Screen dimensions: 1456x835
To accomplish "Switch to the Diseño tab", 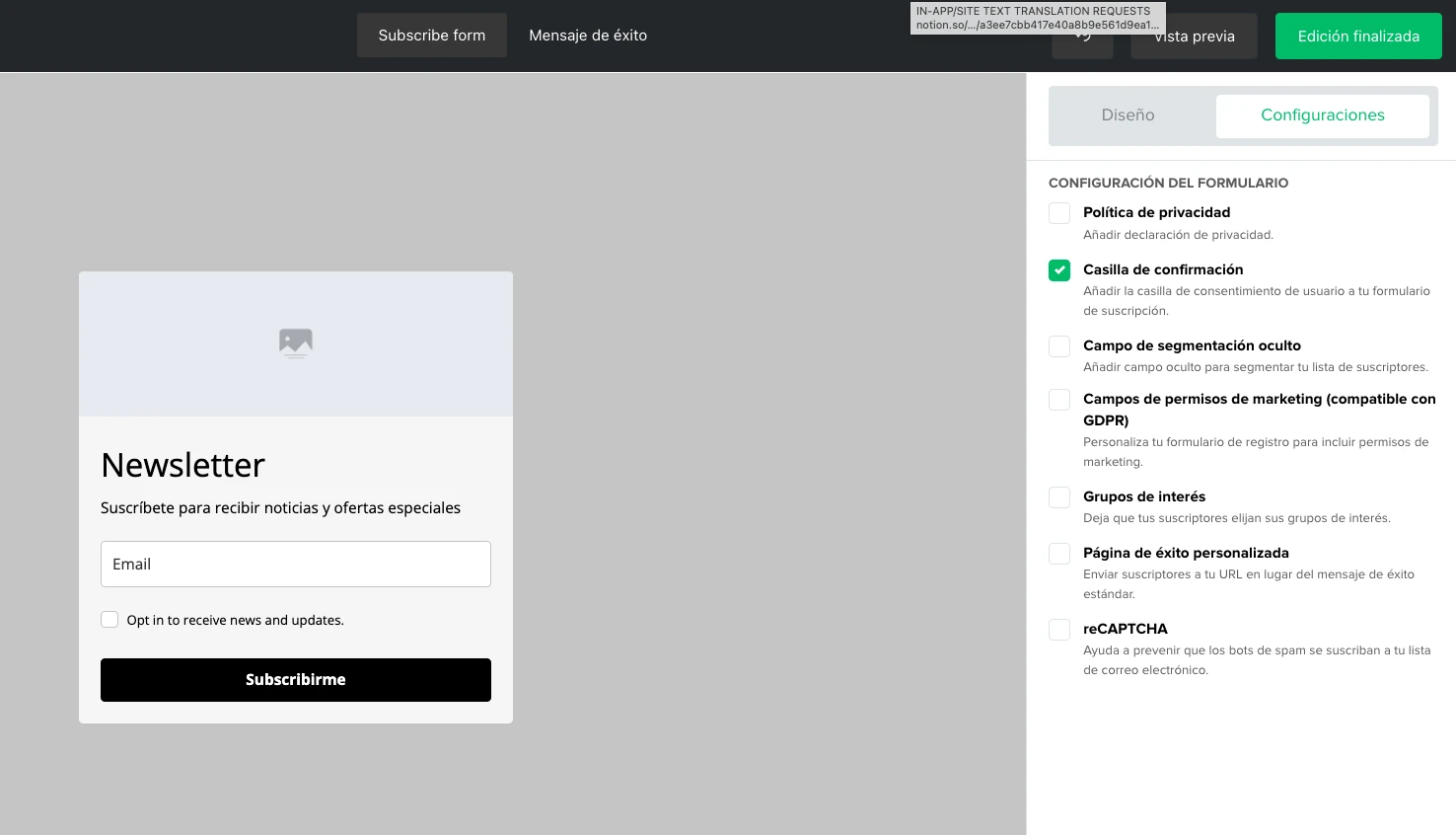I will pyautogui.click(x=1128, y=115).
